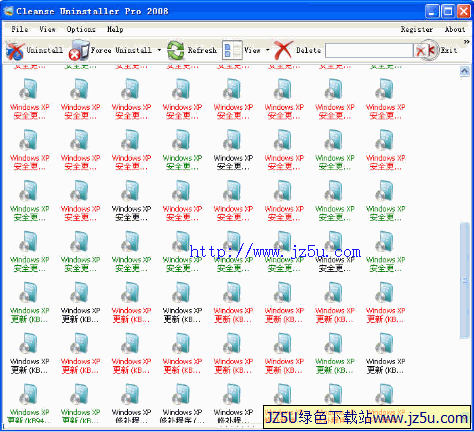Image resolution: width=474 pixels, height=432 pixels.
Task: Select the Windows XP 更新 (KB94... item
Action: coord(30,403)
